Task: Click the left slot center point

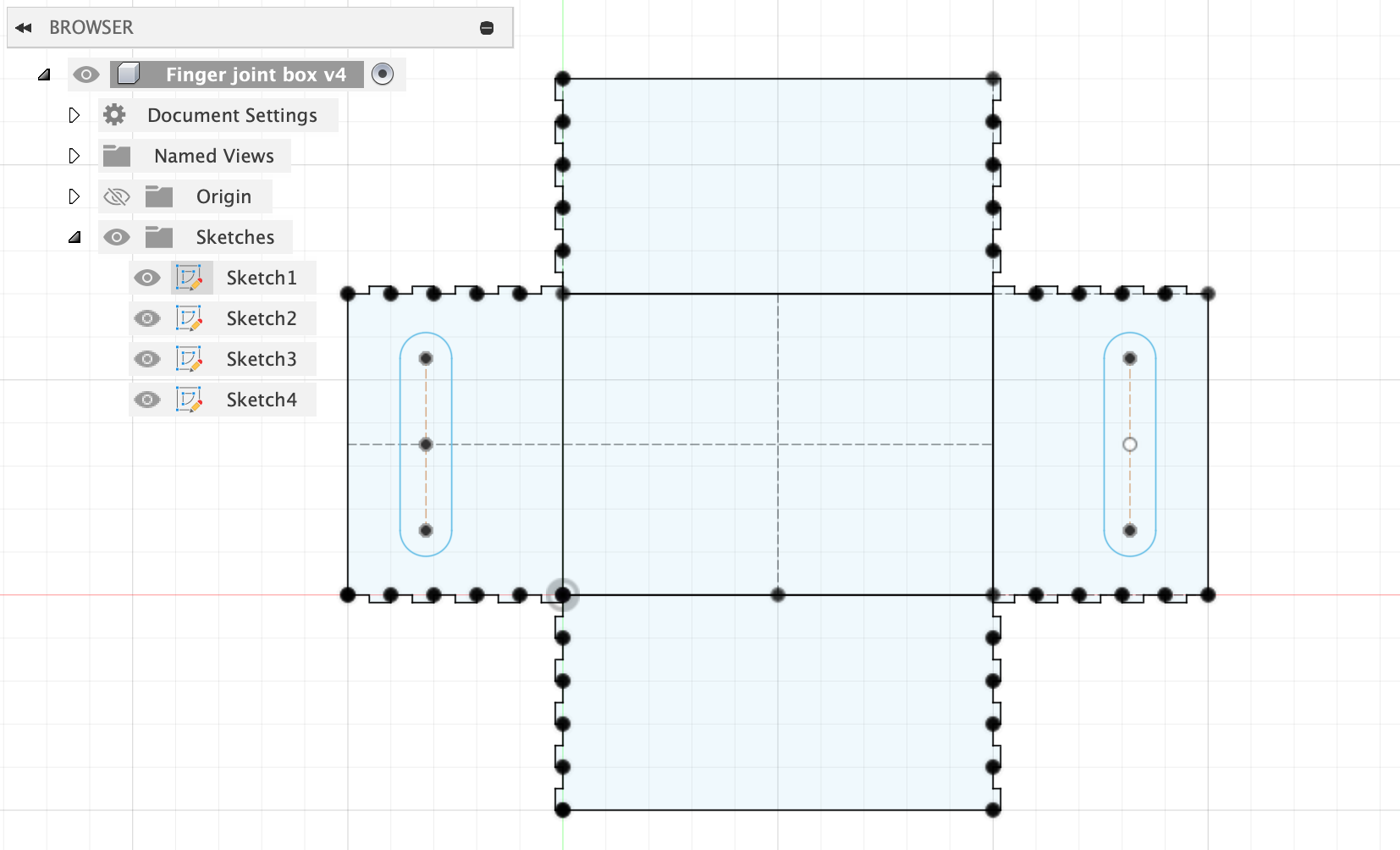Action: [426, 444]
